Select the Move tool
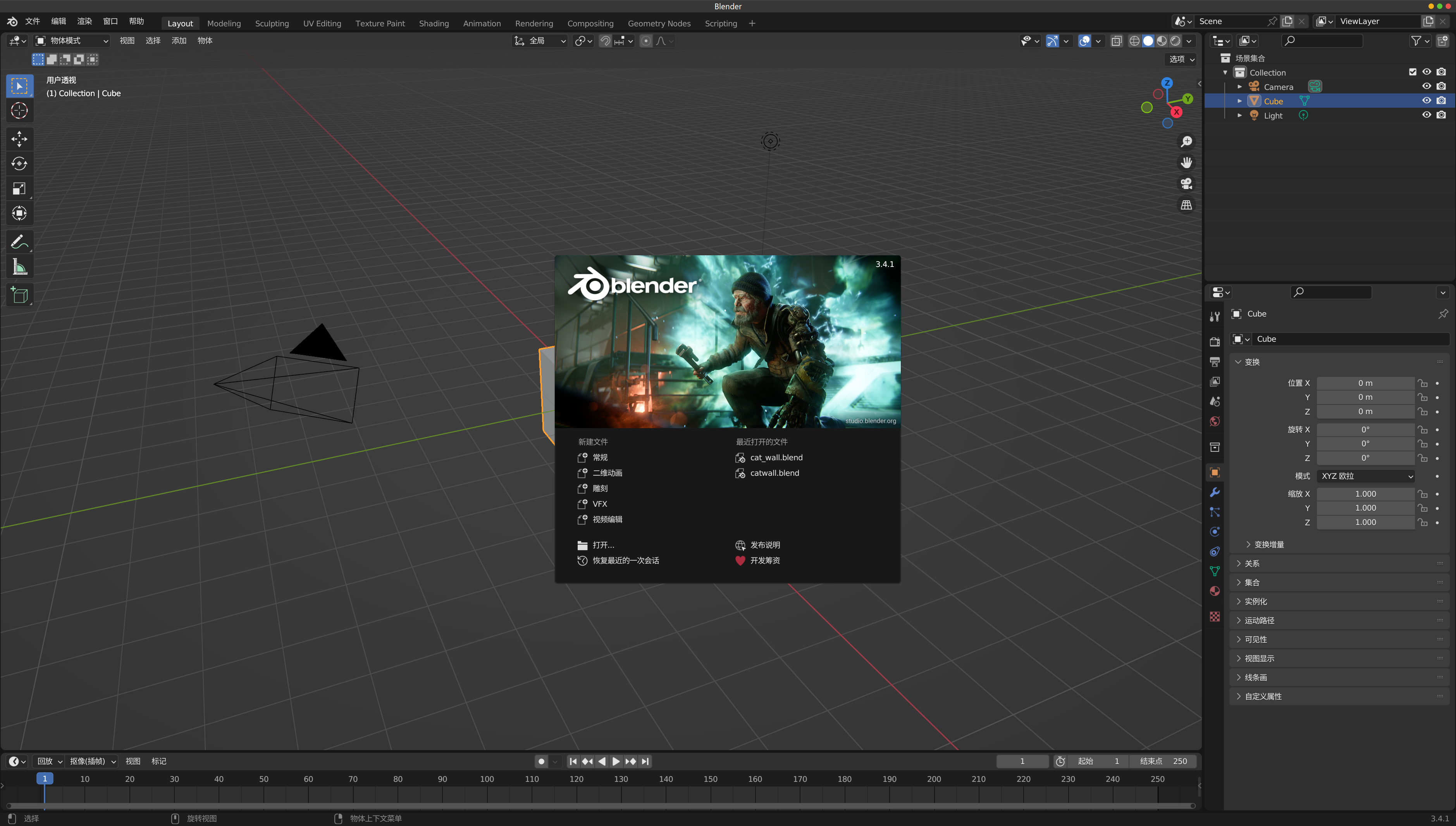Screen dimensions: 1456x826 click(19, 139)
